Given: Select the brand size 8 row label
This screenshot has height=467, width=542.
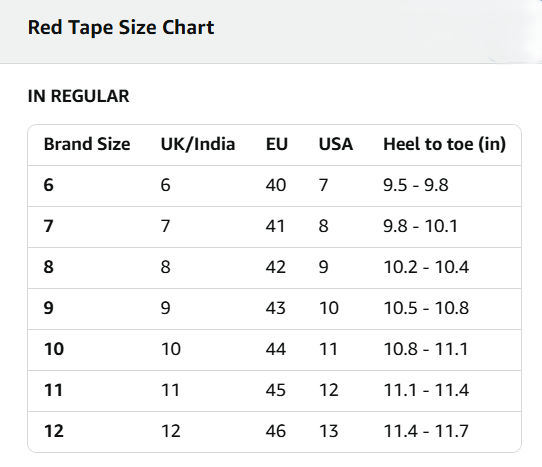Looking at the screenshot, I should [x=48, y=267].
